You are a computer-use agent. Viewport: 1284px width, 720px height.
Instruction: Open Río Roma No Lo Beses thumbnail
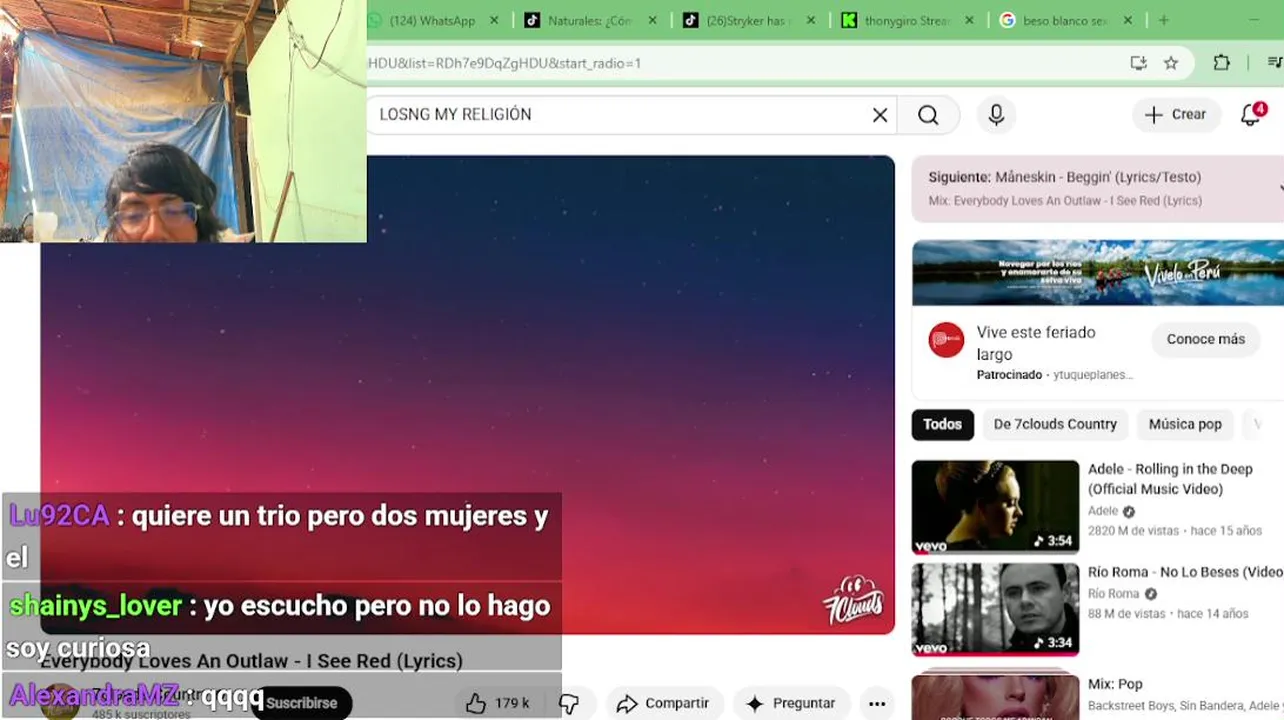(x=995, y=609)
